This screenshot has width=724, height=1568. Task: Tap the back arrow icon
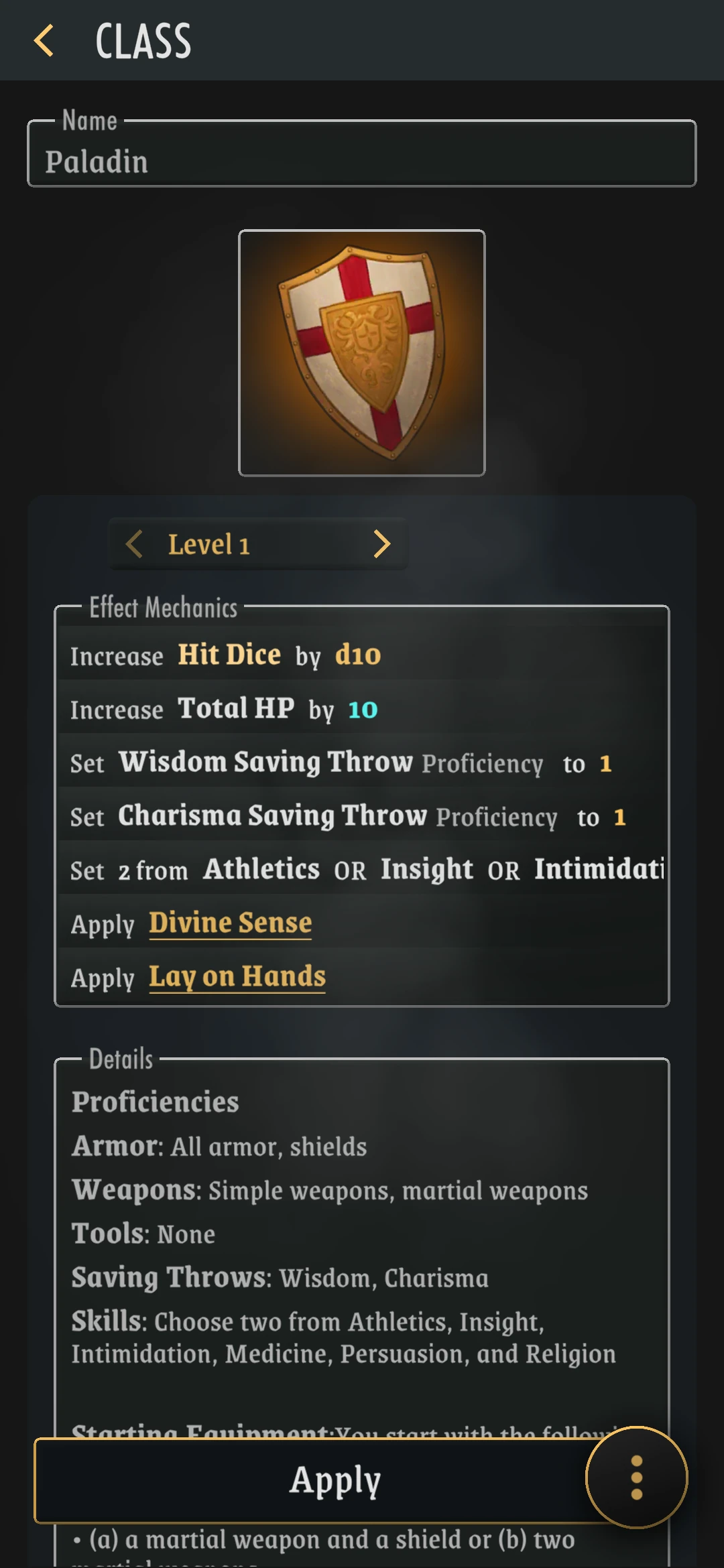click(x=44, y=40)
